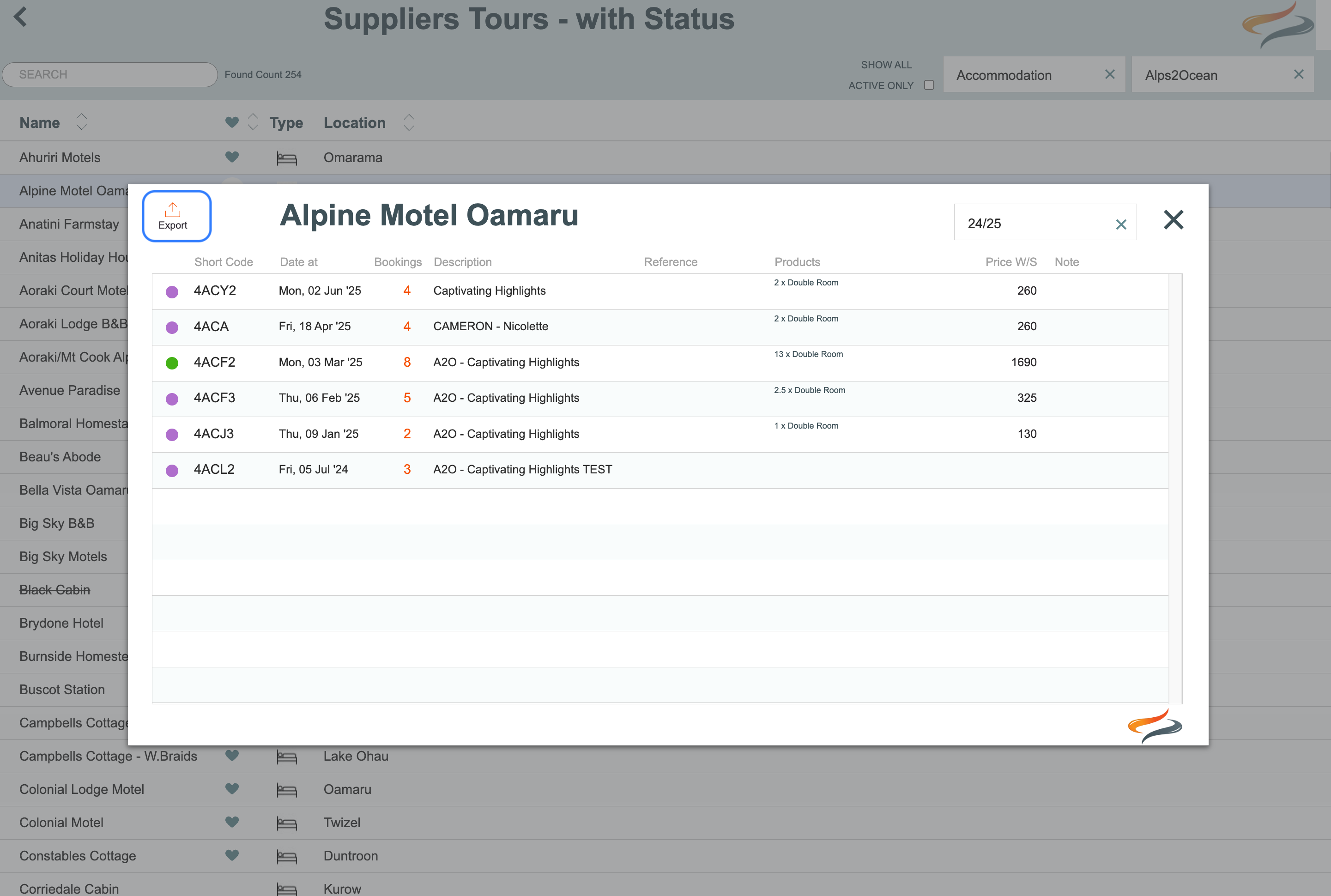This screenshot has width=1331, height=896.
Task: Clear the 24/25 season filter
Action: pyautogui.click(x=1121, y=224)
